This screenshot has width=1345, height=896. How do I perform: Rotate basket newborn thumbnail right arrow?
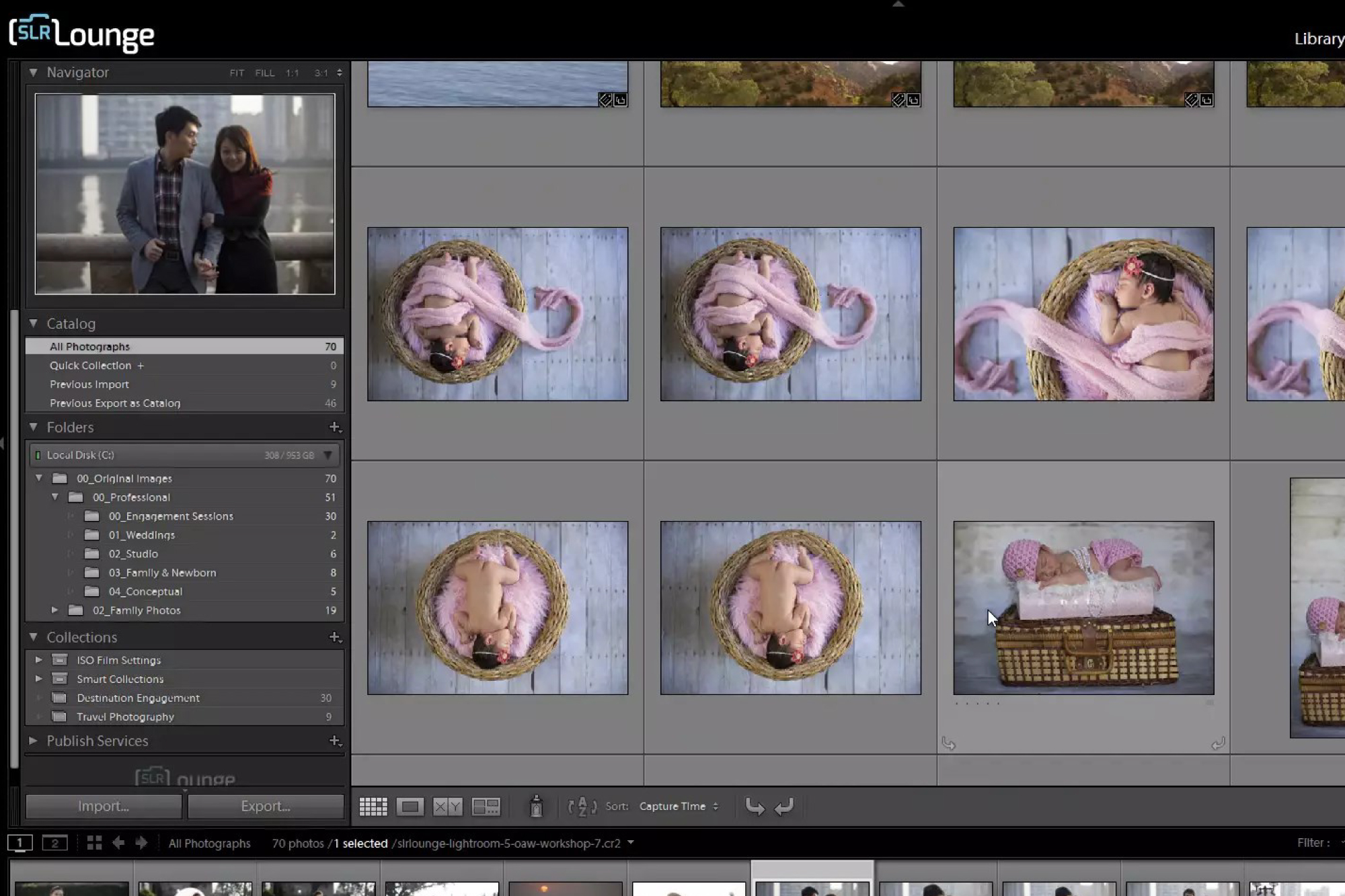1218,743
